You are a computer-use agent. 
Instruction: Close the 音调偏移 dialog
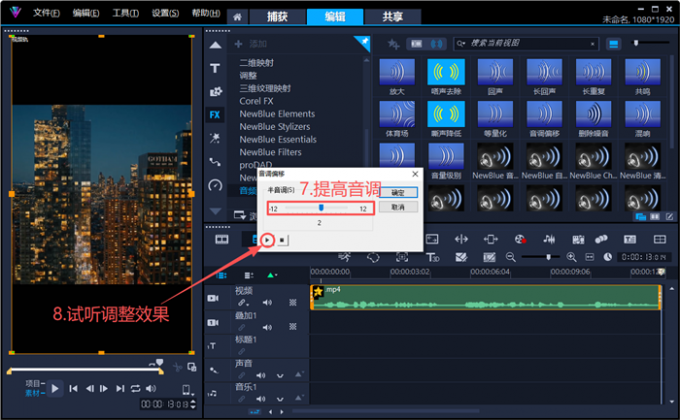point(415,174)
